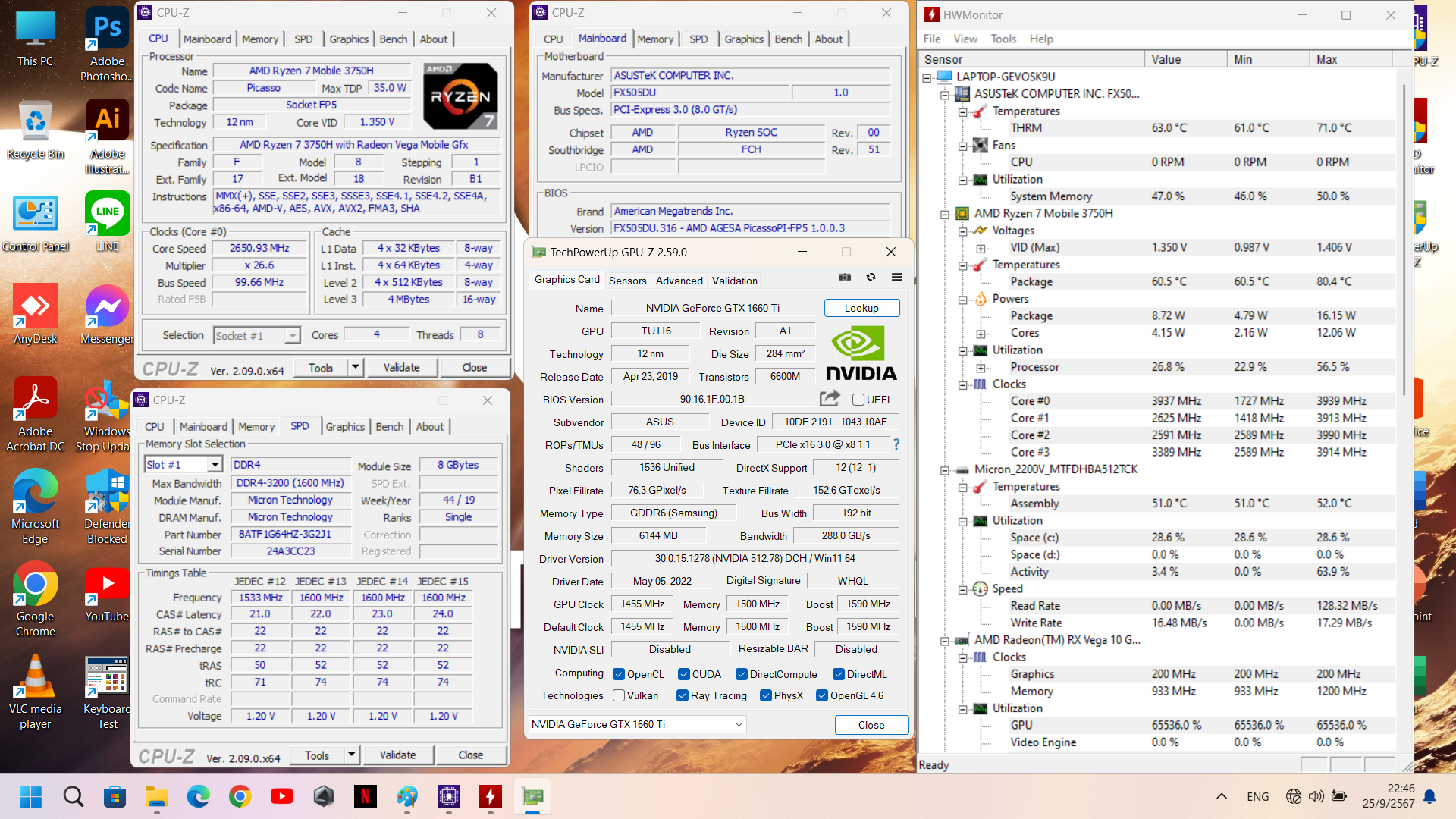Screen dimensions: 1456x819
Task: Open the Bench tab in the Mainboard CPU-Z window
Action: tap(788, 39)
